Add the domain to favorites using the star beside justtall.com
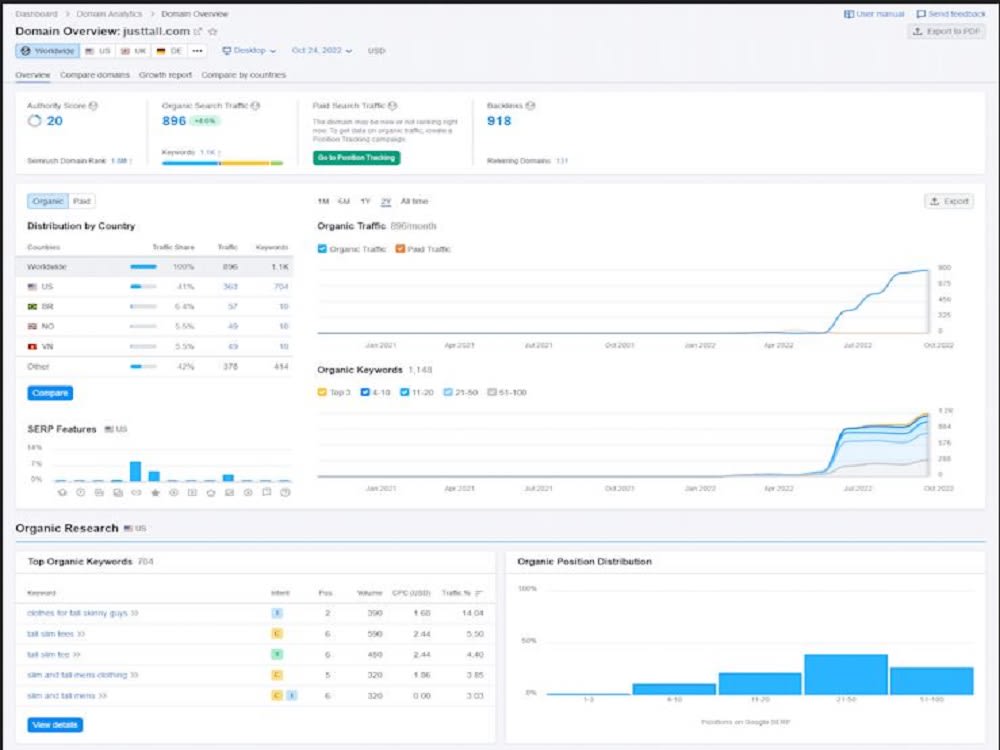The height and width of the screenshot is (750, 1000). [213, 31]
